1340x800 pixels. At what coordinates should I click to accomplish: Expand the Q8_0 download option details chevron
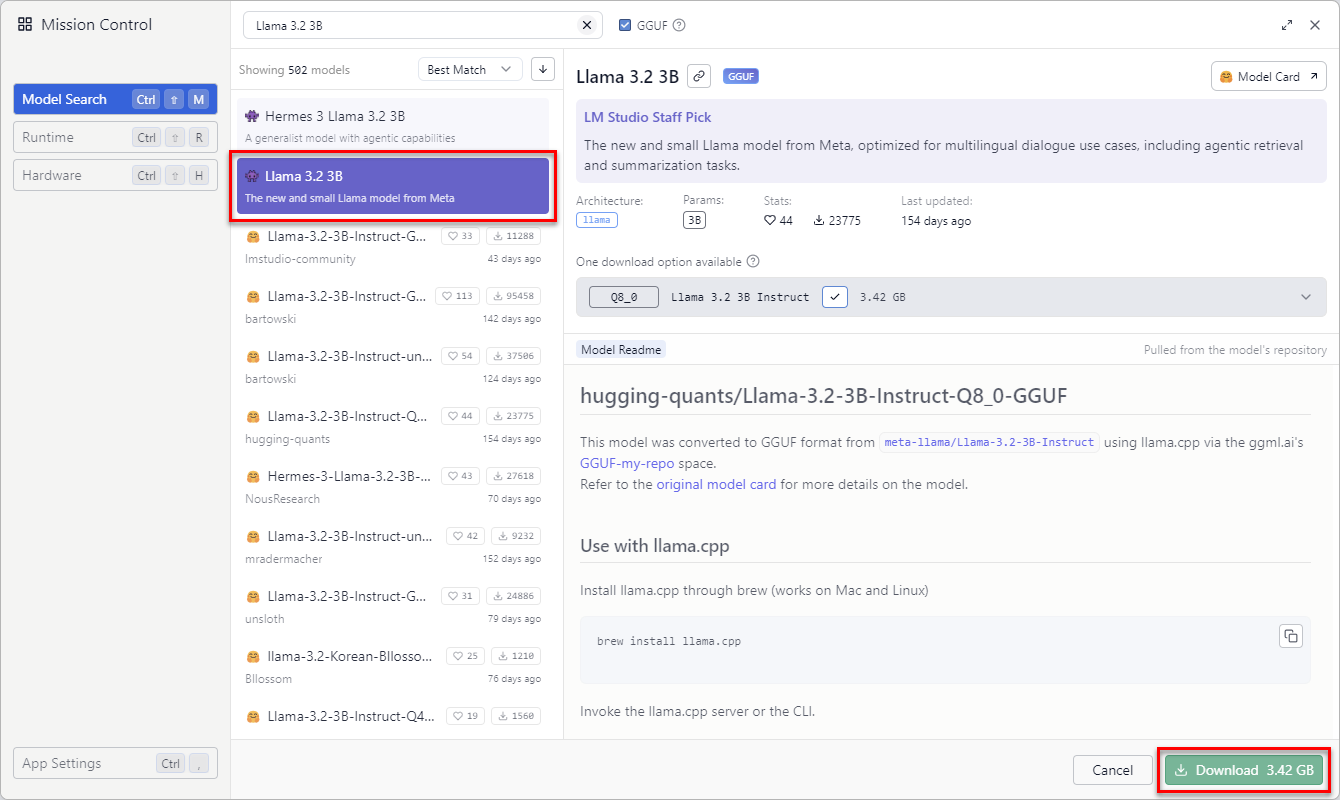click(x=1305, y=296)
